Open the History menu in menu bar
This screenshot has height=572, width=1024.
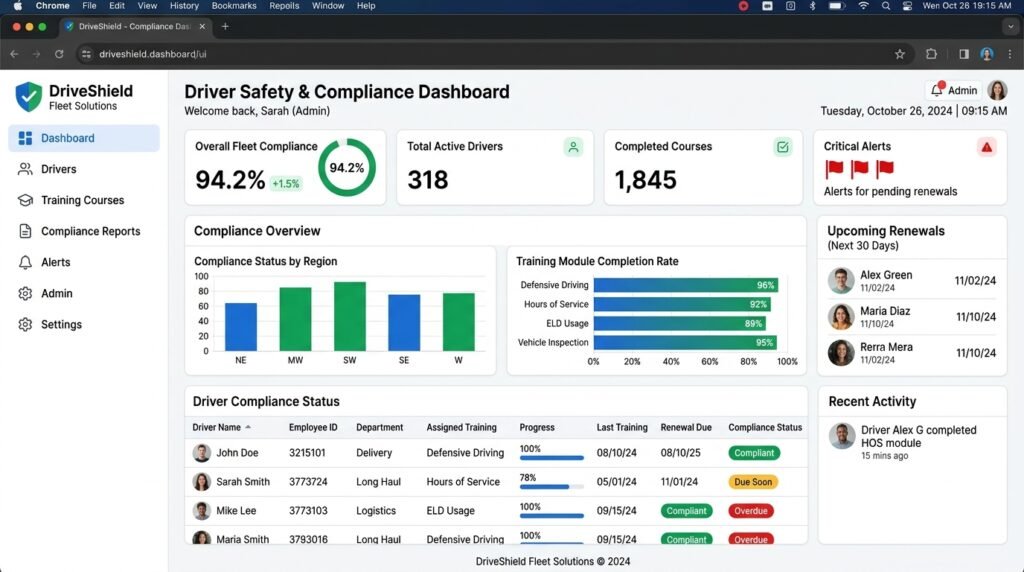tap(184, 6)
